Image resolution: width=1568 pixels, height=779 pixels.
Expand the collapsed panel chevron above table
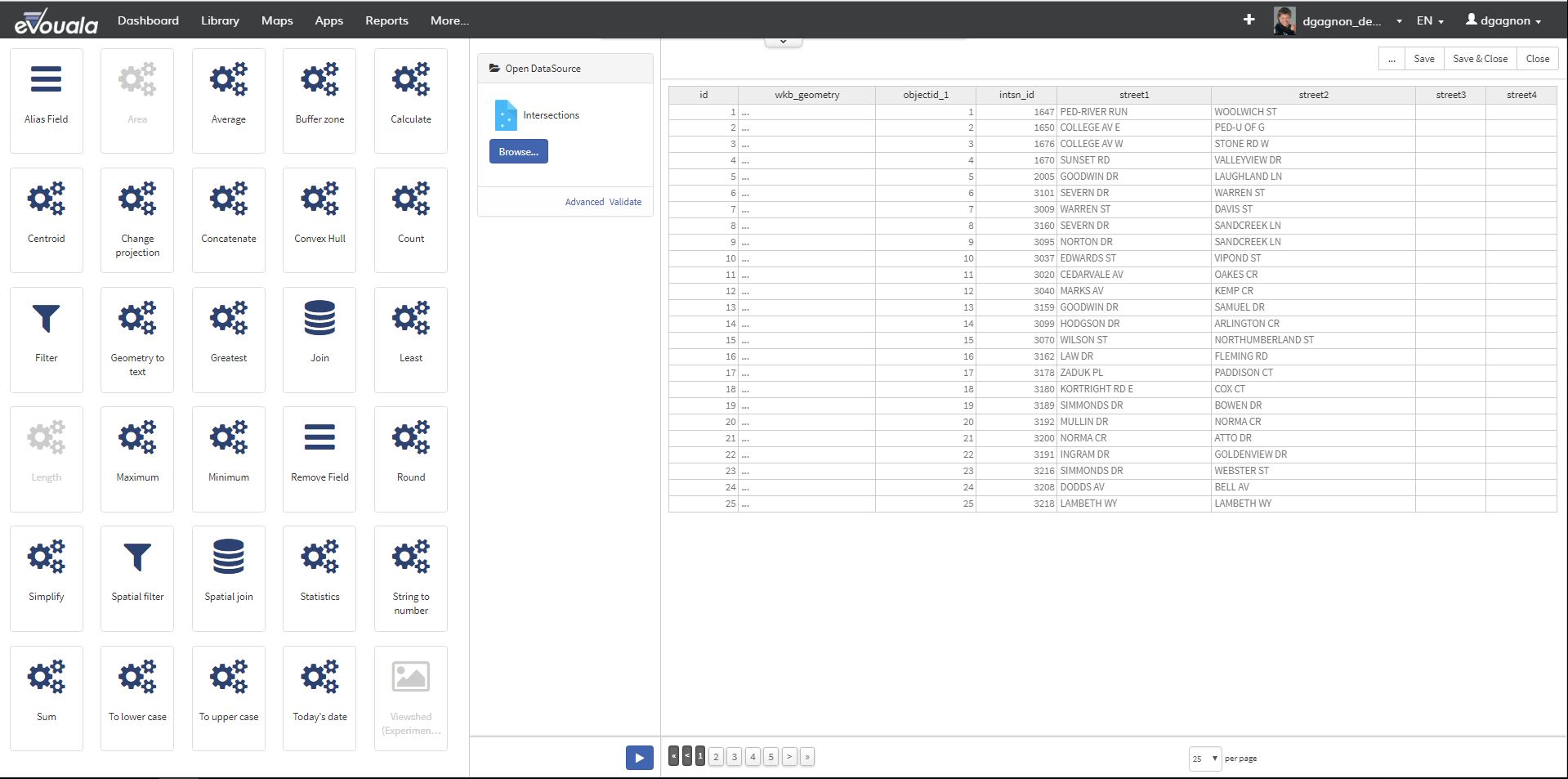click(783, 42)
